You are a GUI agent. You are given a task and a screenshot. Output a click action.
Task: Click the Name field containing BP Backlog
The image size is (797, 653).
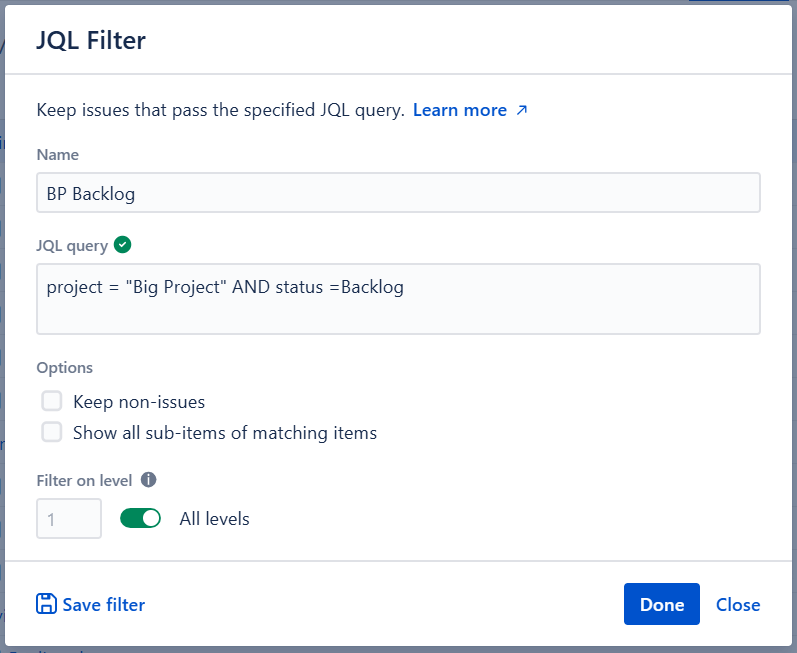pos(398,193)
